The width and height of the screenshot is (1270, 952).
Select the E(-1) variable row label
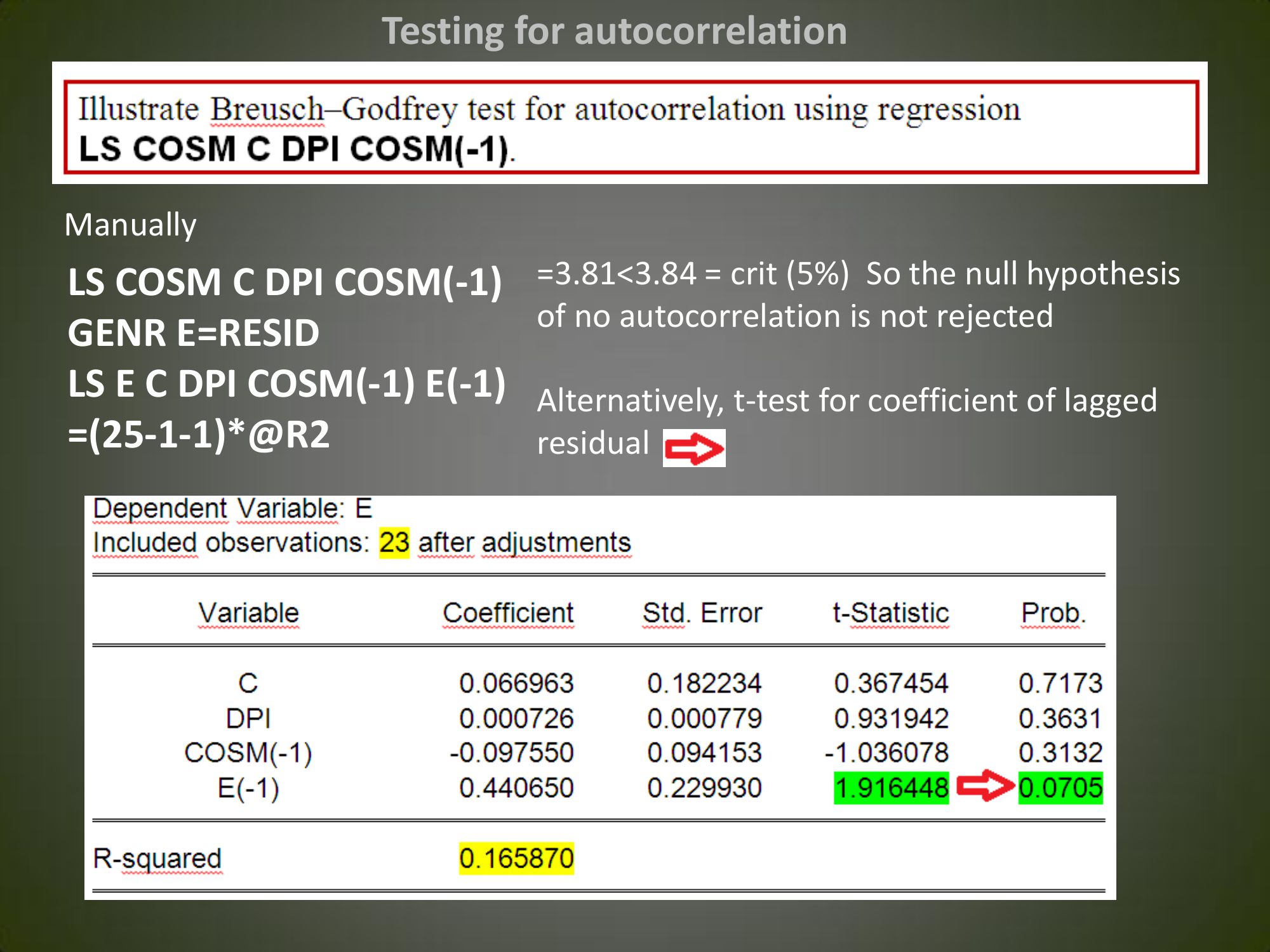[248, 788]
